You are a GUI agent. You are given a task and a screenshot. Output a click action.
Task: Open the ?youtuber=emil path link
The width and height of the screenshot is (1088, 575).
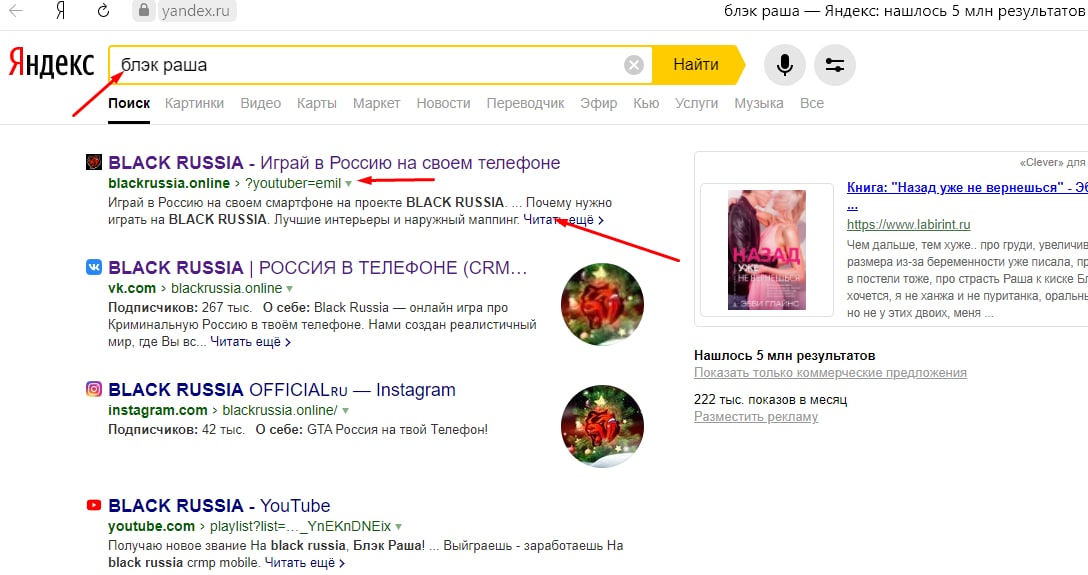[x=293, y=183]
